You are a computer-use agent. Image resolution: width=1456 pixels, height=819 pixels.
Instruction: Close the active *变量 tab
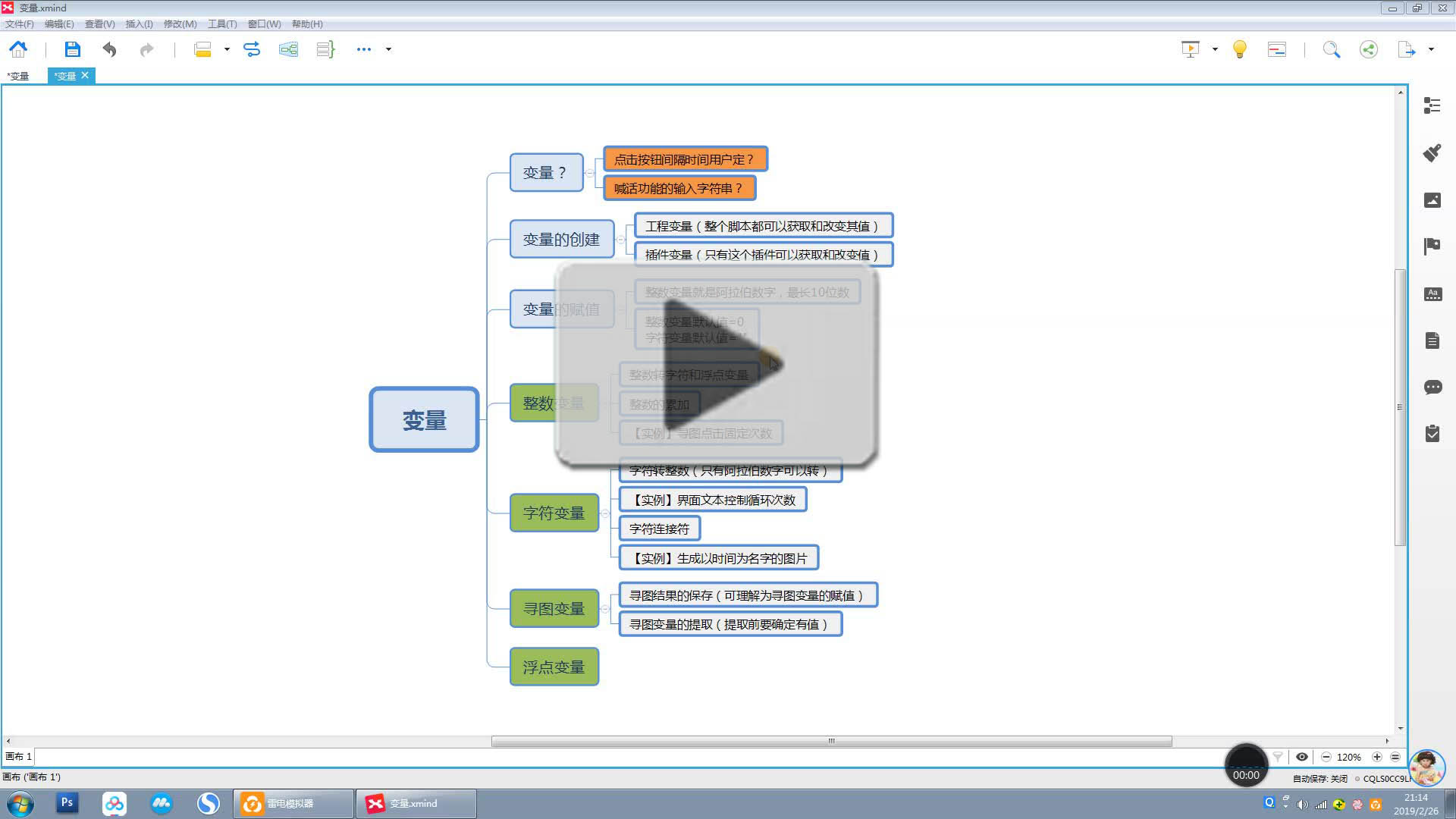coord(85,75)
